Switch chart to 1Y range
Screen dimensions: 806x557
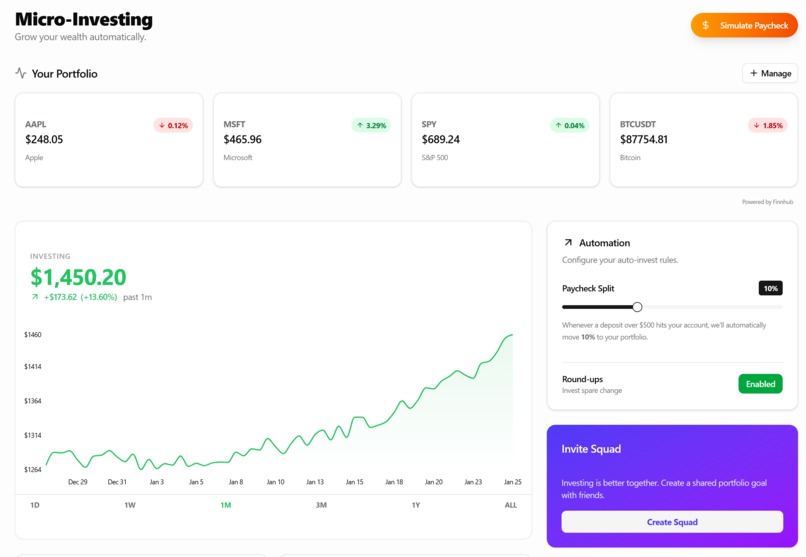coord(416,505)
